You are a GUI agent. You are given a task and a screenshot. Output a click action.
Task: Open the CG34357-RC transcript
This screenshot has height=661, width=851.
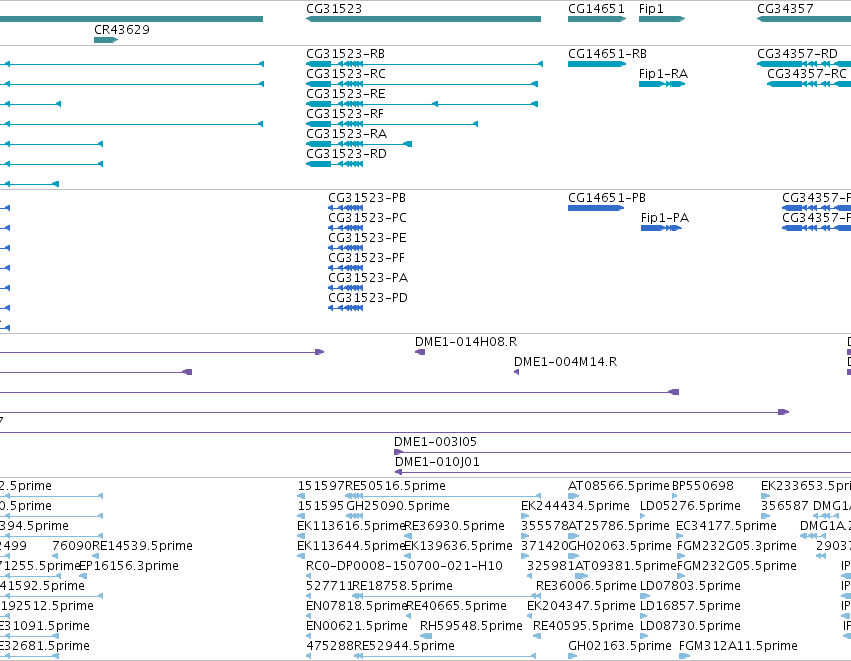[809, 84]
